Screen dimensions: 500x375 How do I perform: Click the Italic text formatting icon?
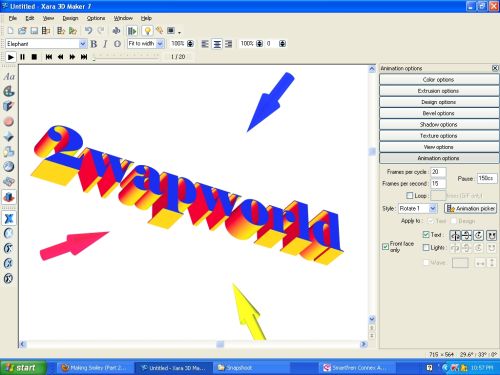tap(105, 44)
